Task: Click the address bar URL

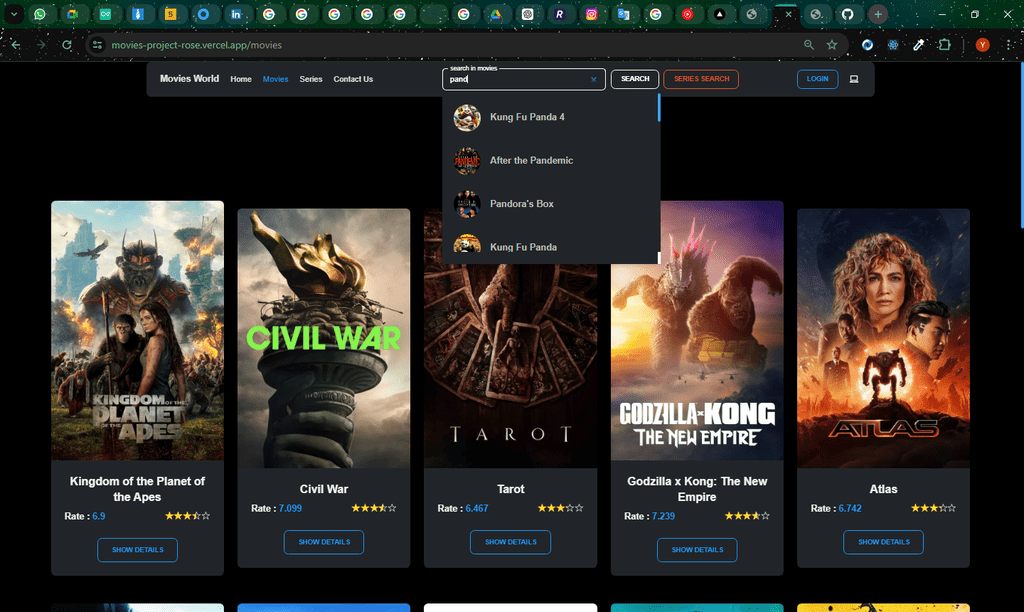Action: [x=197, y=45]
